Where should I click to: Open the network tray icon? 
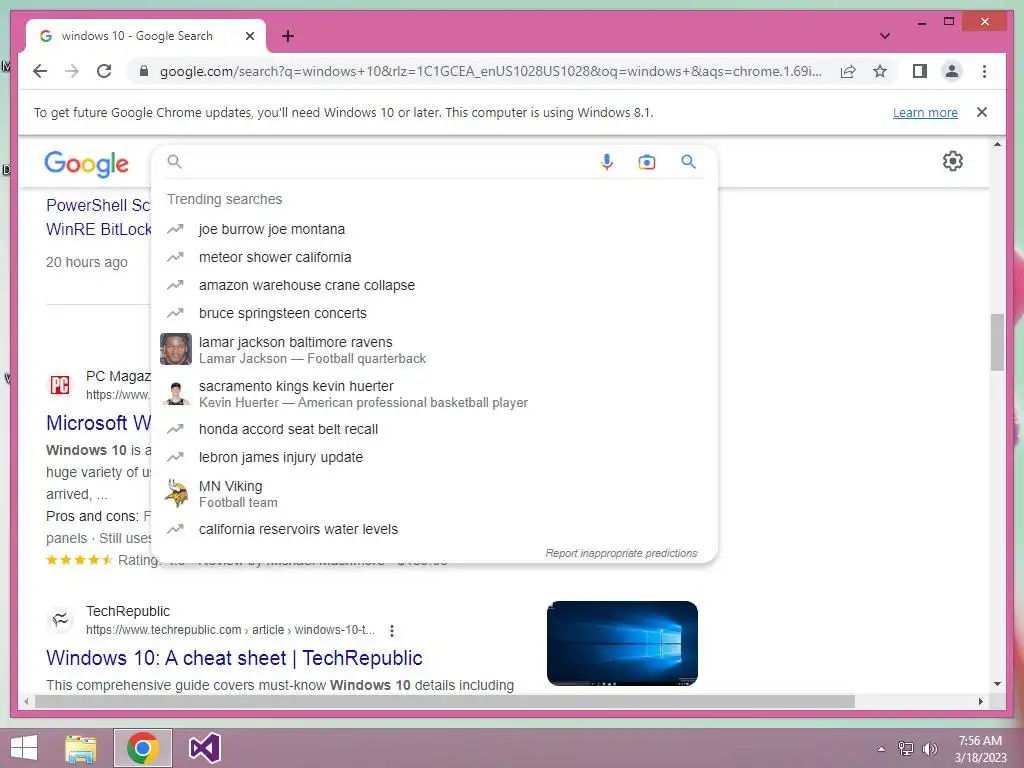(x=905, y=749)
